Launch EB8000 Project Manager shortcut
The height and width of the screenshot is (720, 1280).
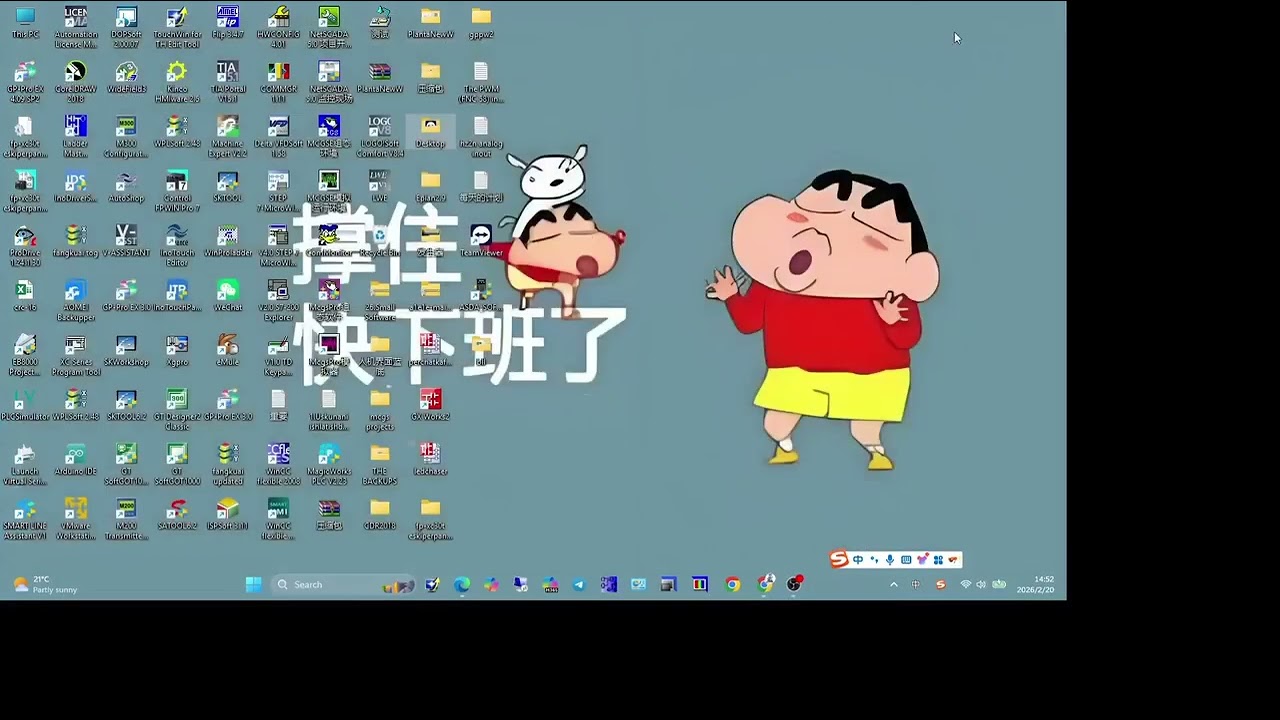click(25, 356)
